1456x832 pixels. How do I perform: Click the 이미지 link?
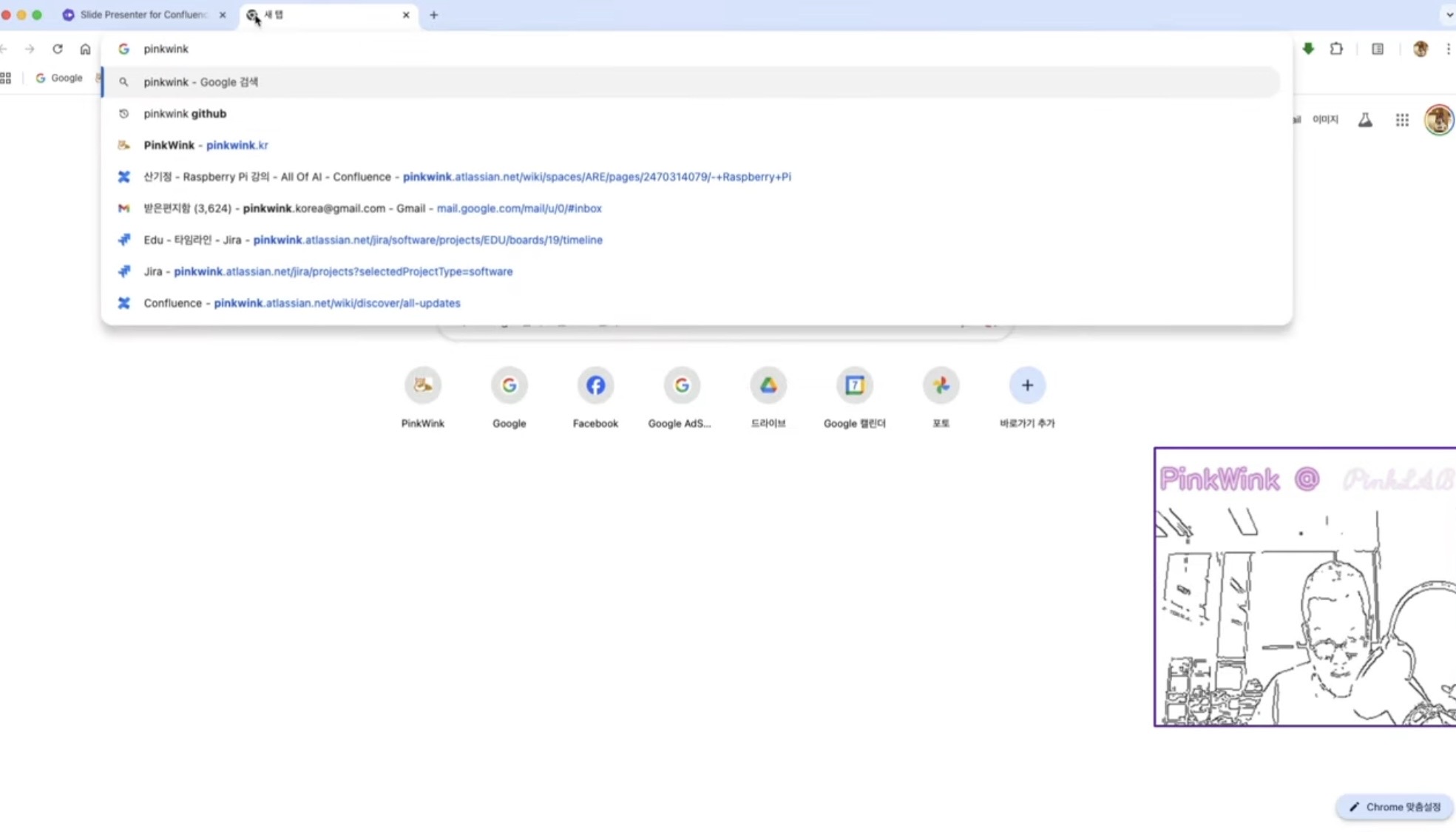[x=1325, y=119]
